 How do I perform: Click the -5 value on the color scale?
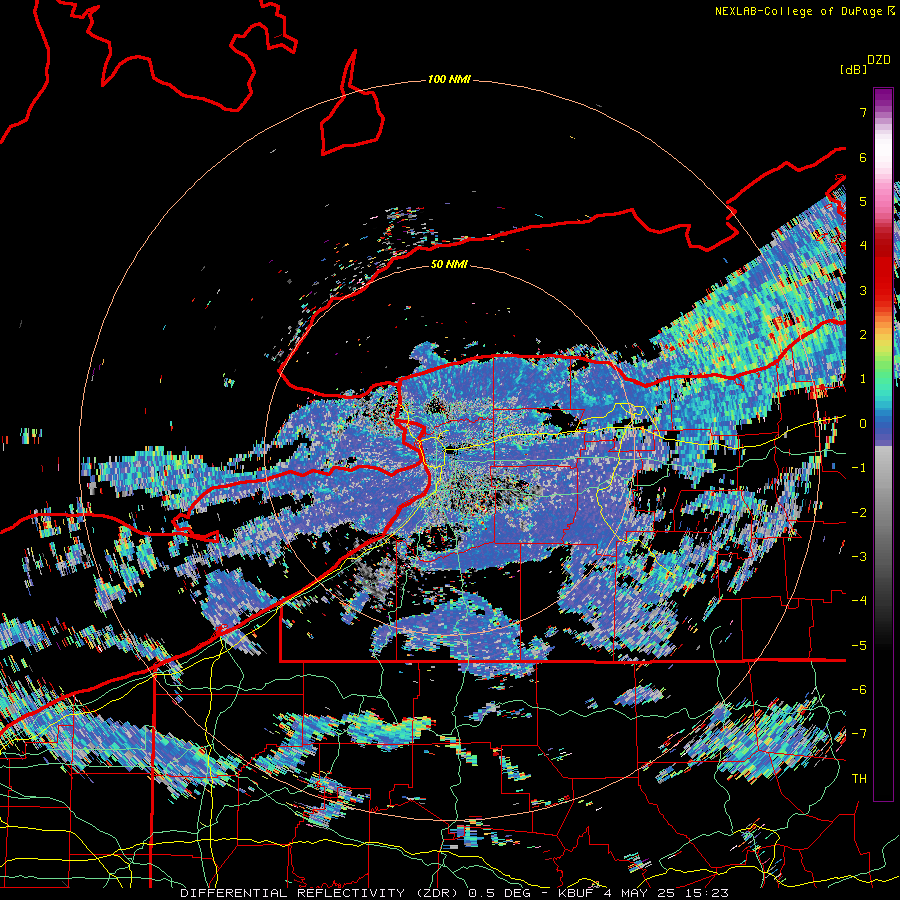pos(859,646)
